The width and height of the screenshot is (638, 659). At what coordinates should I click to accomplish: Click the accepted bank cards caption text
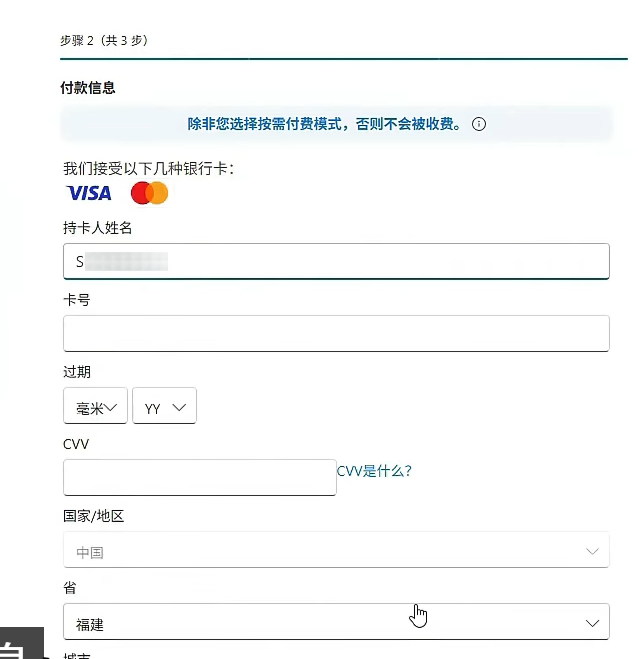pyautogui.click(x=149, y=168)
